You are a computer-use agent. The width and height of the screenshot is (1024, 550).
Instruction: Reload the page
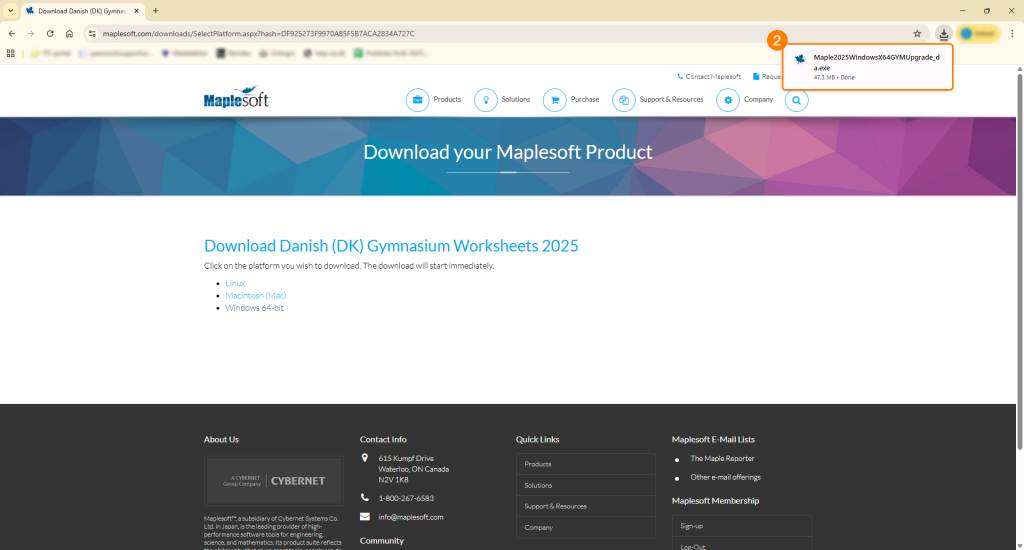pos(50,33)
